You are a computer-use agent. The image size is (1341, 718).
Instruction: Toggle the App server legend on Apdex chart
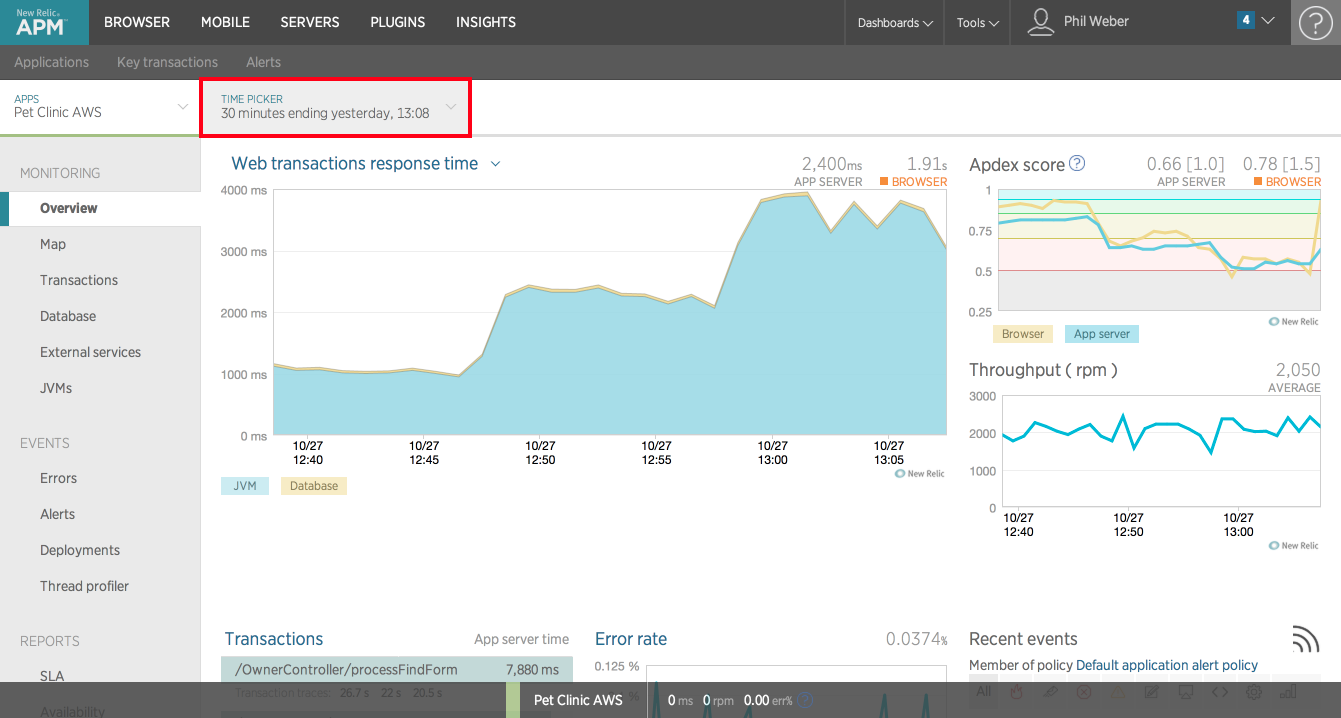coord(1102,334)
